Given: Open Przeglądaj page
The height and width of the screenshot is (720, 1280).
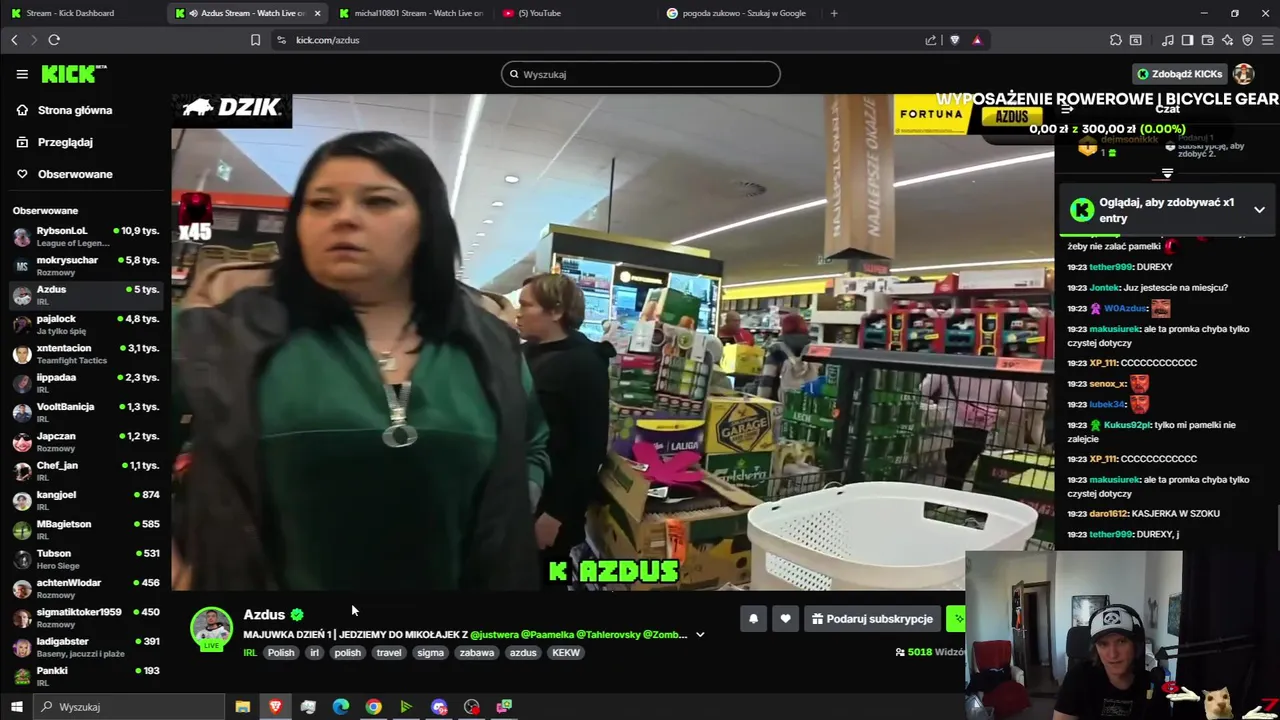Looking at the screenshot, I should [65, 142].
